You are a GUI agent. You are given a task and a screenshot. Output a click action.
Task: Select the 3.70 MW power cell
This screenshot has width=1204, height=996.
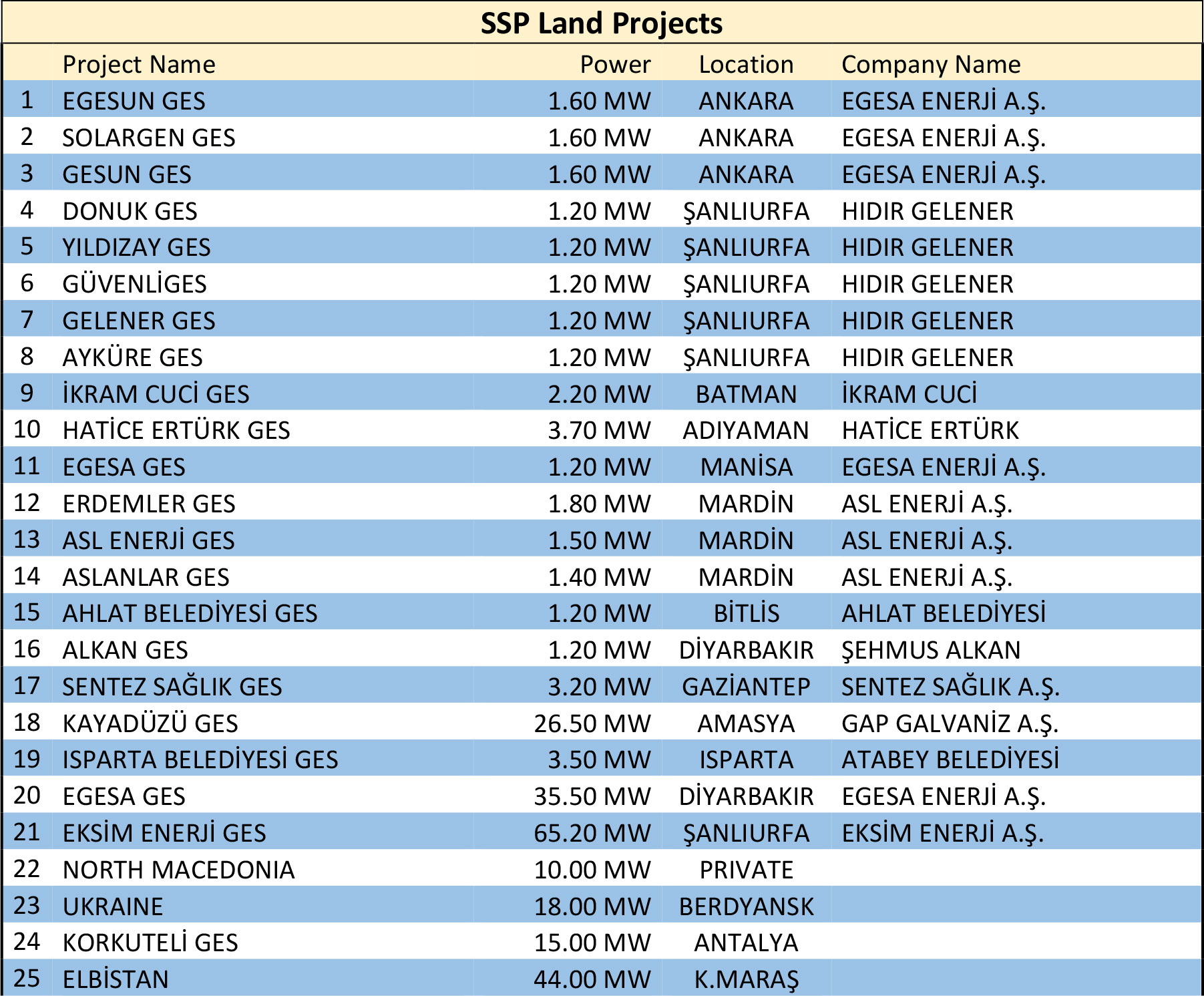coord(598,431)
